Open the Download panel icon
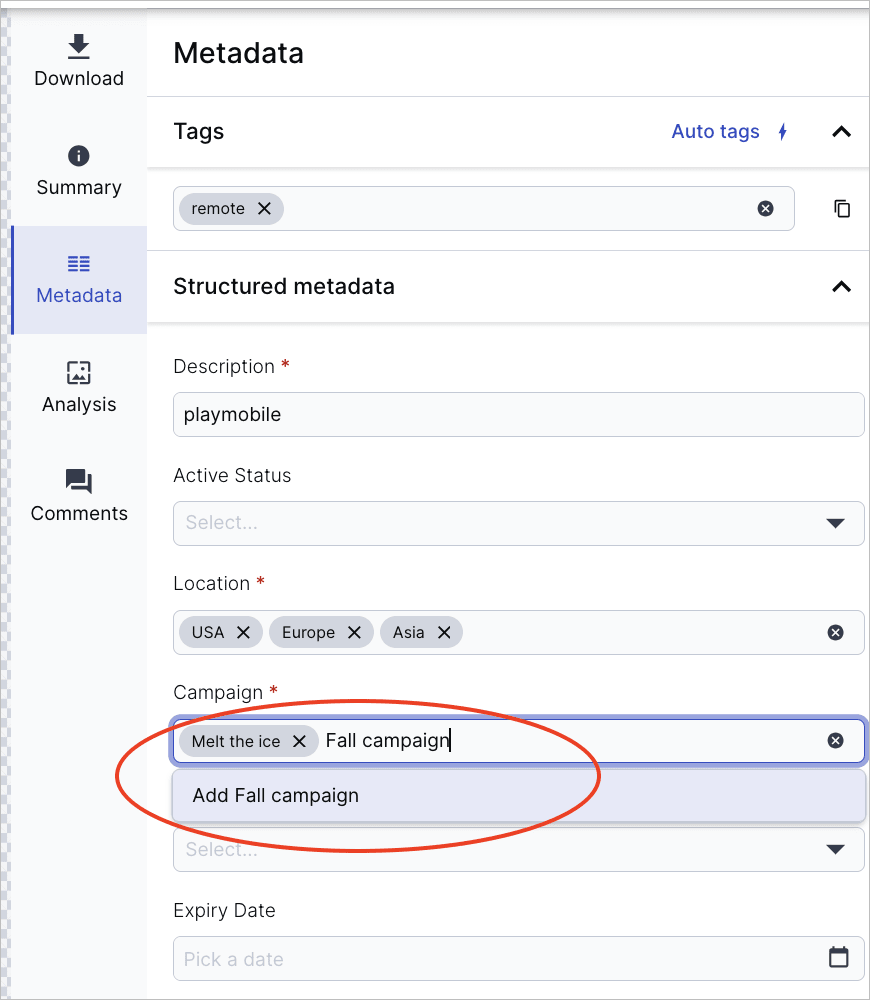This screenshot has width=870, height=1000. pyautogui.click(x=78, y=47)
